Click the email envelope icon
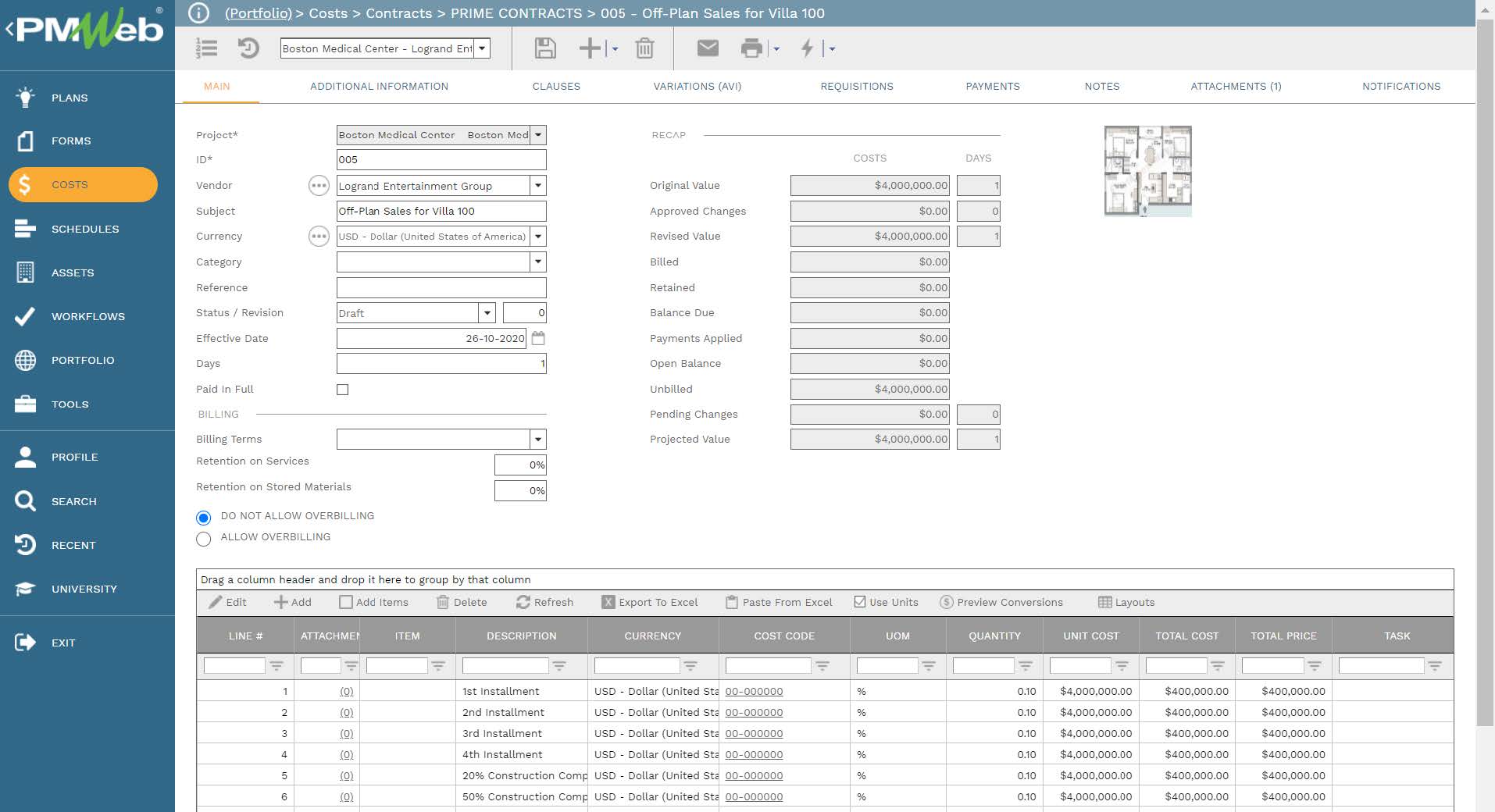The image size is (1495, 812). [x=708, y=48]
